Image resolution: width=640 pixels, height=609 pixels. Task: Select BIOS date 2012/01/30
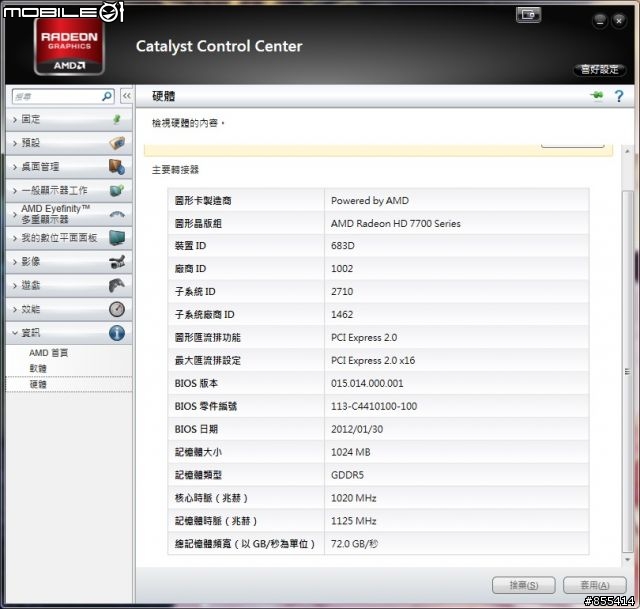click(x=357, y=429)
